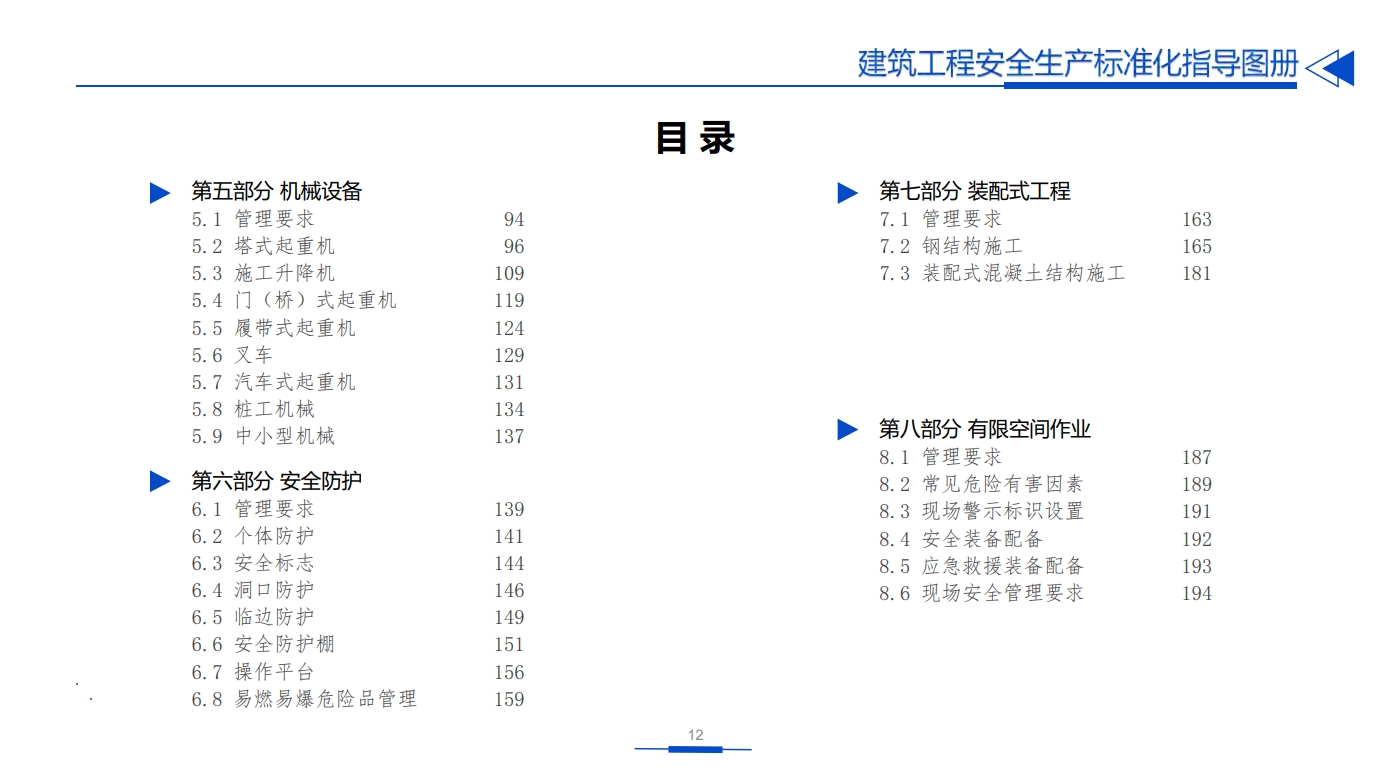Click entry 6.3 安全标志
The width and height of the screenshot is (1393, 771).
tap(253, 563)
